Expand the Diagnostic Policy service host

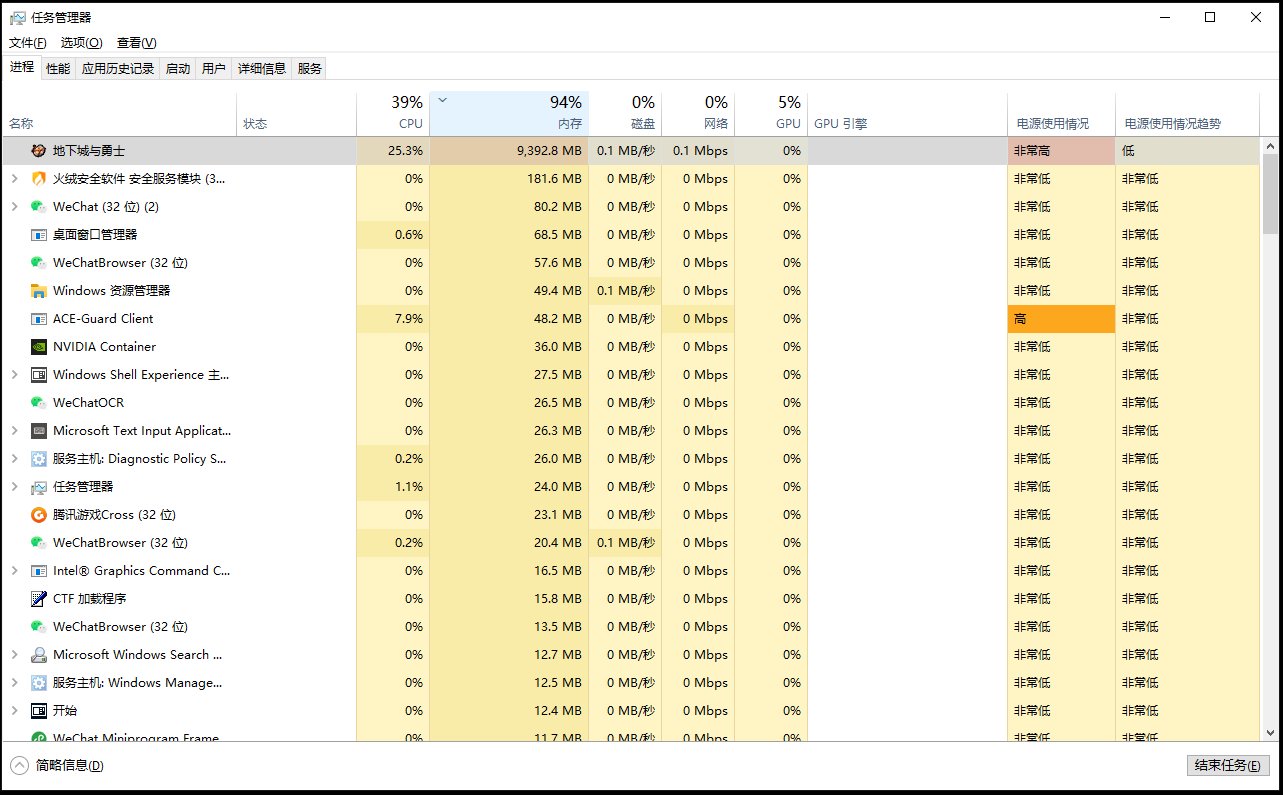tap(14, 458)
